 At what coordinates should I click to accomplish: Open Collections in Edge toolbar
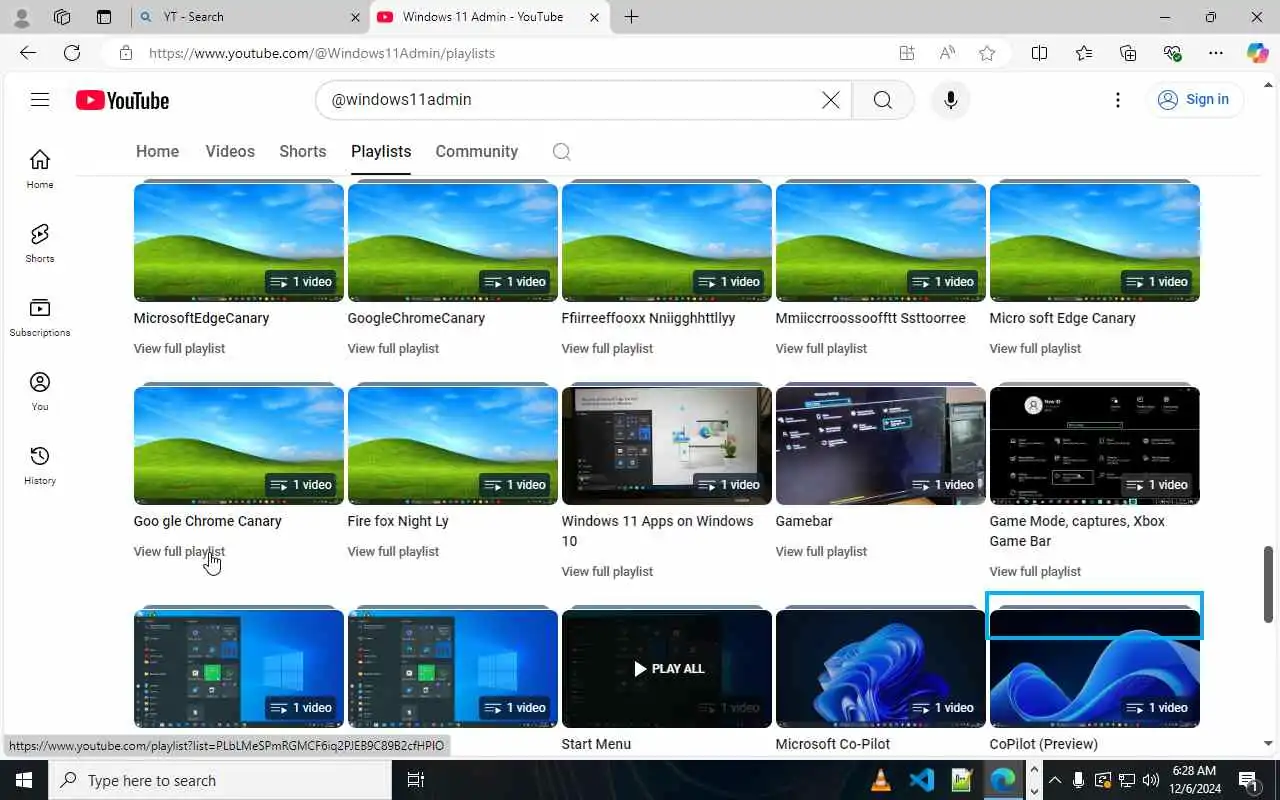coord(1128,53)
